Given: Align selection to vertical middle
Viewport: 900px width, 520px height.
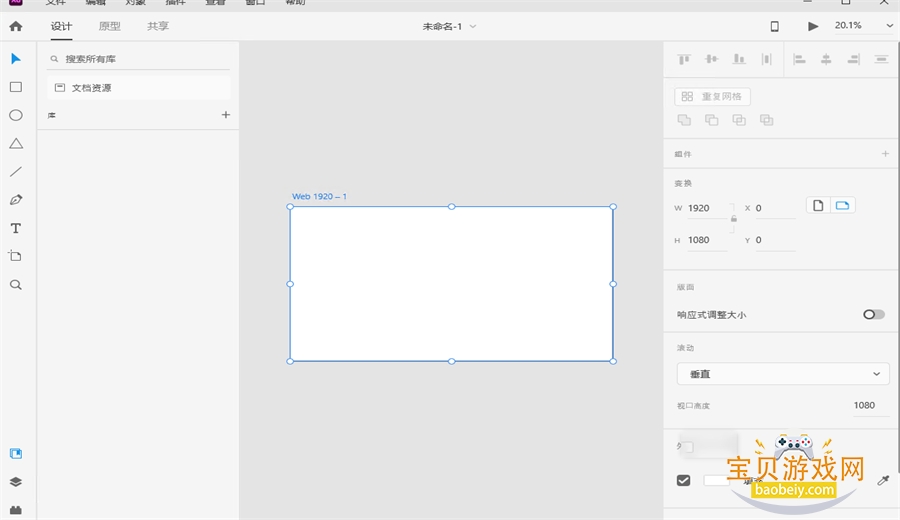Looking at the screenshot, I should click(711, 59).
